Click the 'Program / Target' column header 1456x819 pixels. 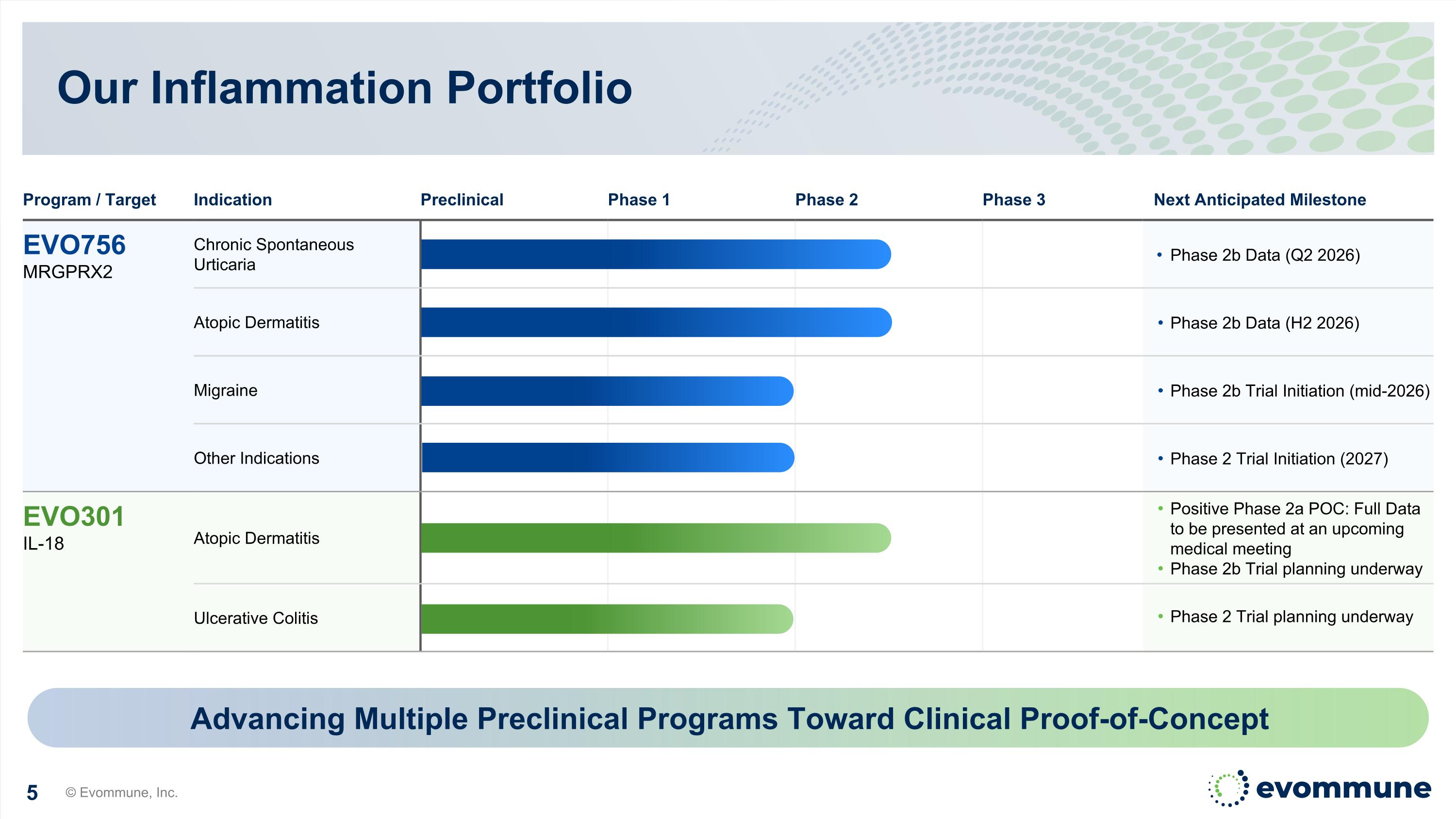[89, 200]
